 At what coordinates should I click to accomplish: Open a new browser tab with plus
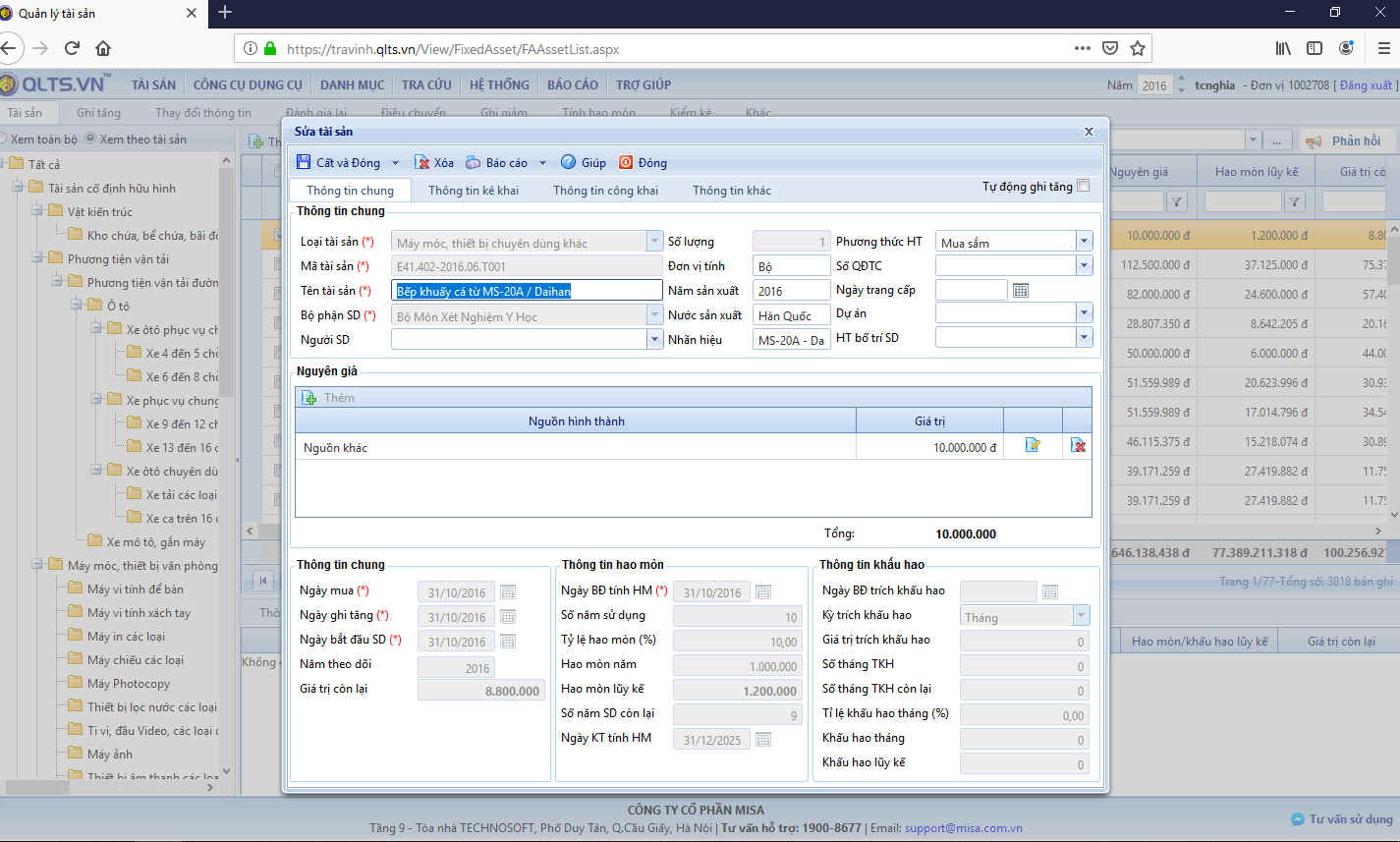225,12
